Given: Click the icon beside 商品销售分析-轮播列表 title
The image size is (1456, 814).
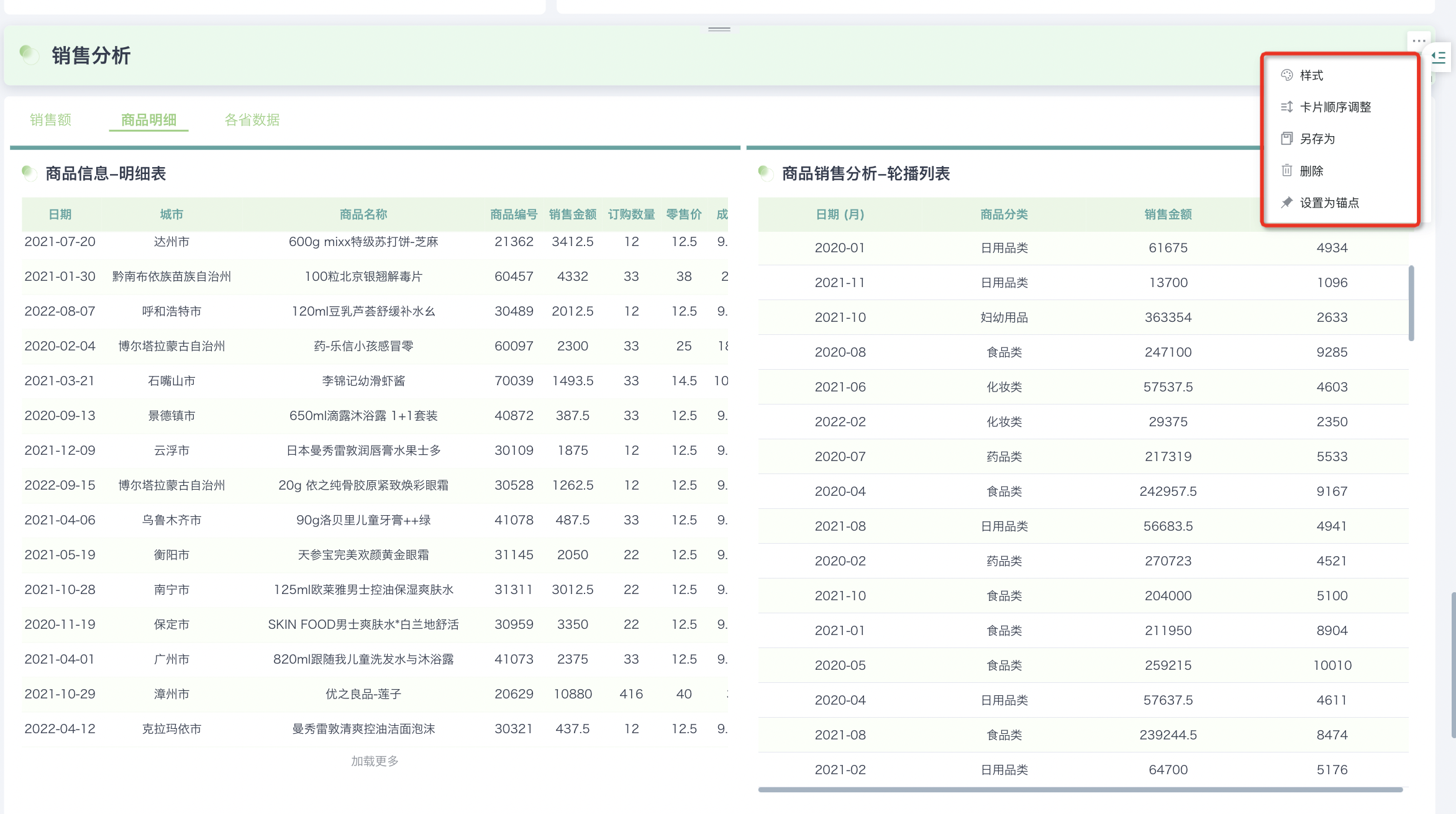Looking at the screenshot, I should point(765,172).
